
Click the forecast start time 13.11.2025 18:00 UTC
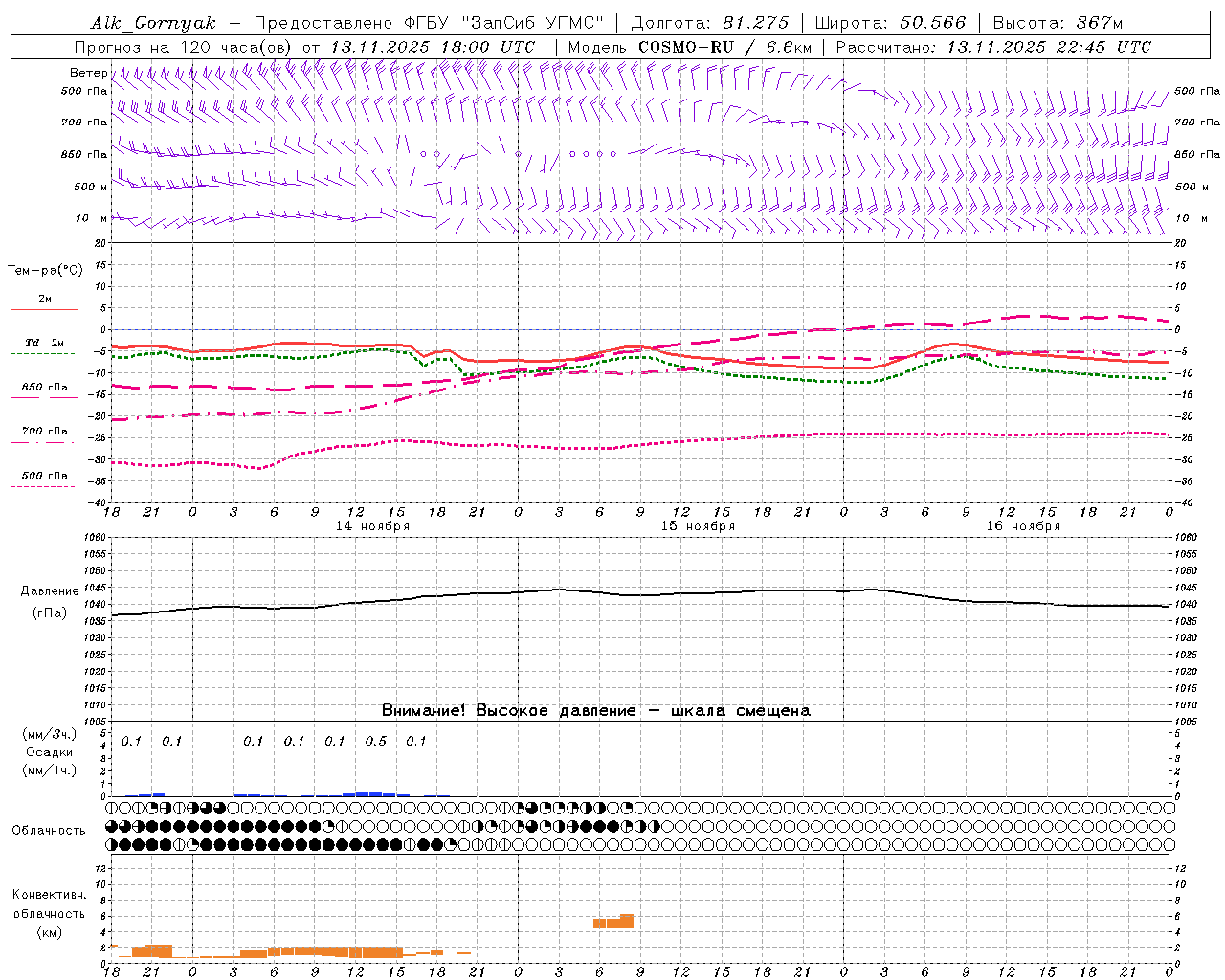pos(433,47)
